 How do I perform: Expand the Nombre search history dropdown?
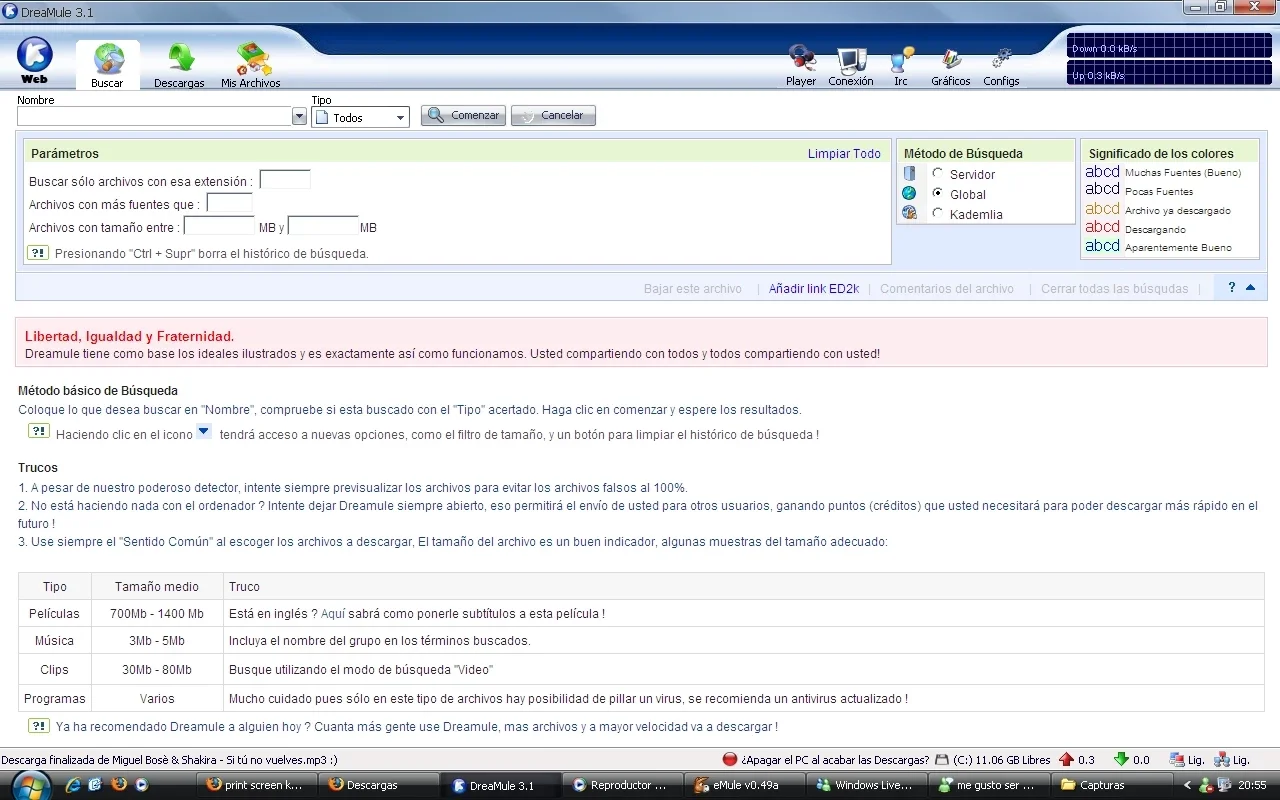click(x=299, y=117)
